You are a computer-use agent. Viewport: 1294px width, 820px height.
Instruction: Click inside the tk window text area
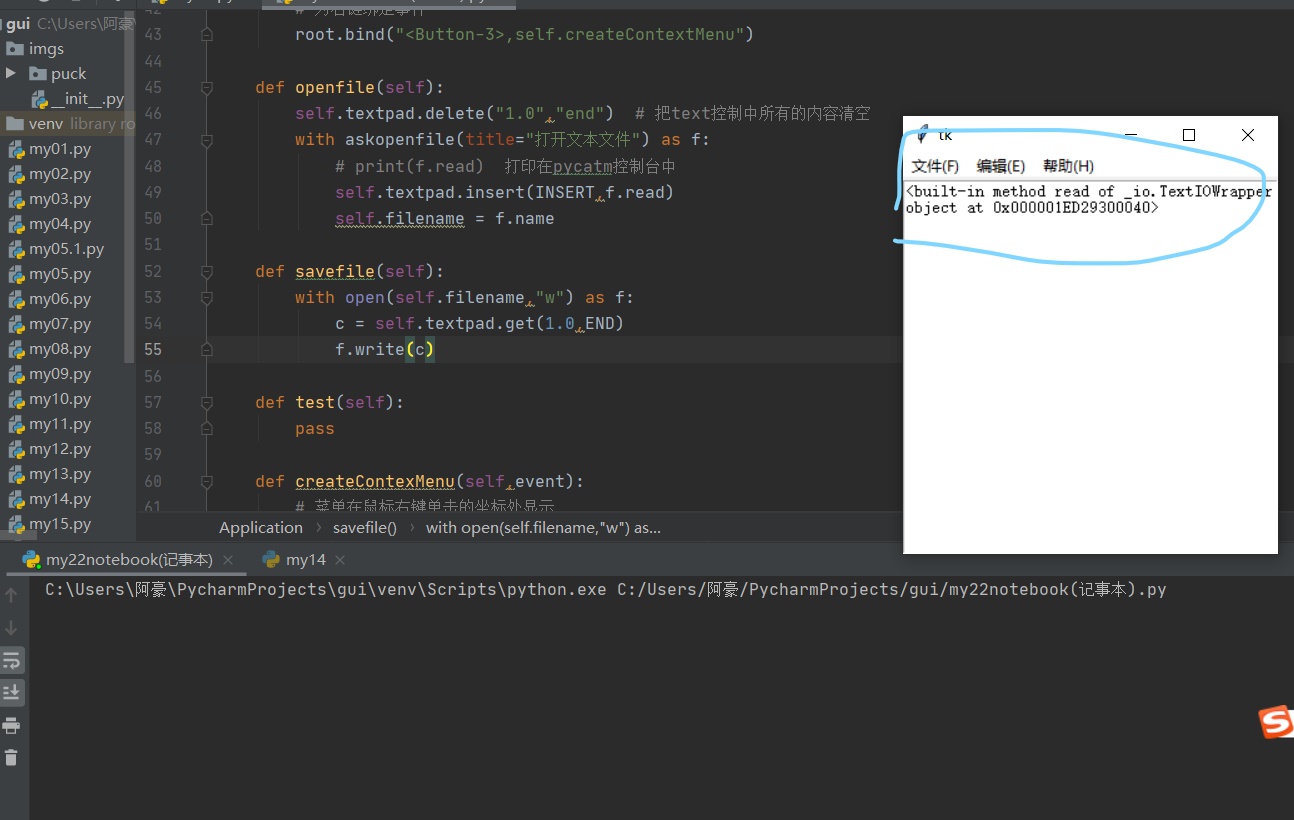[x=1090, y=365]
